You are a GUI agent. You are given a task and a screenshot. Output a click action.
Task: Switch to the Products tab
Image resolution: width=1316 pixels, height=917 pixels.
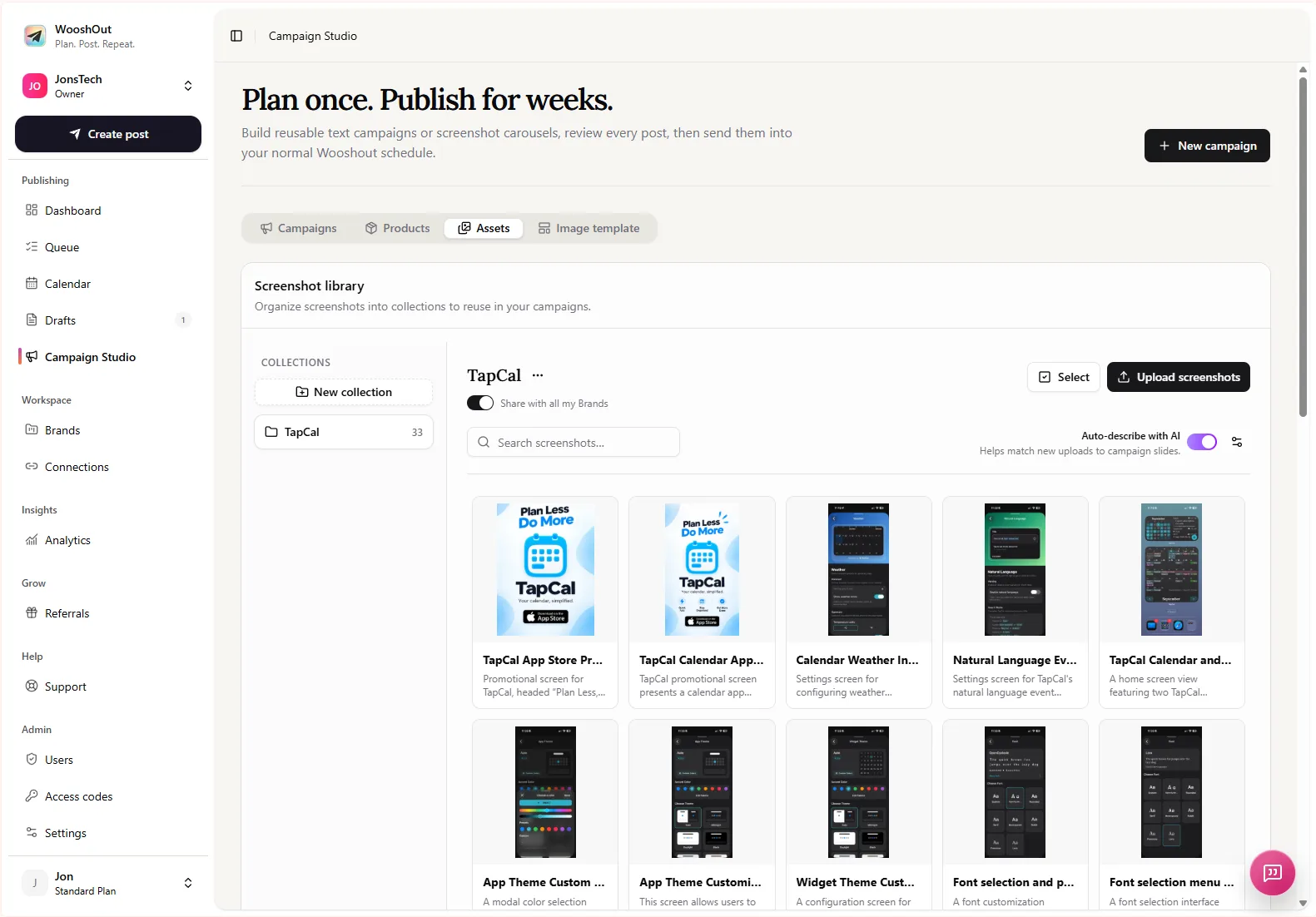[x=398, y=228]
